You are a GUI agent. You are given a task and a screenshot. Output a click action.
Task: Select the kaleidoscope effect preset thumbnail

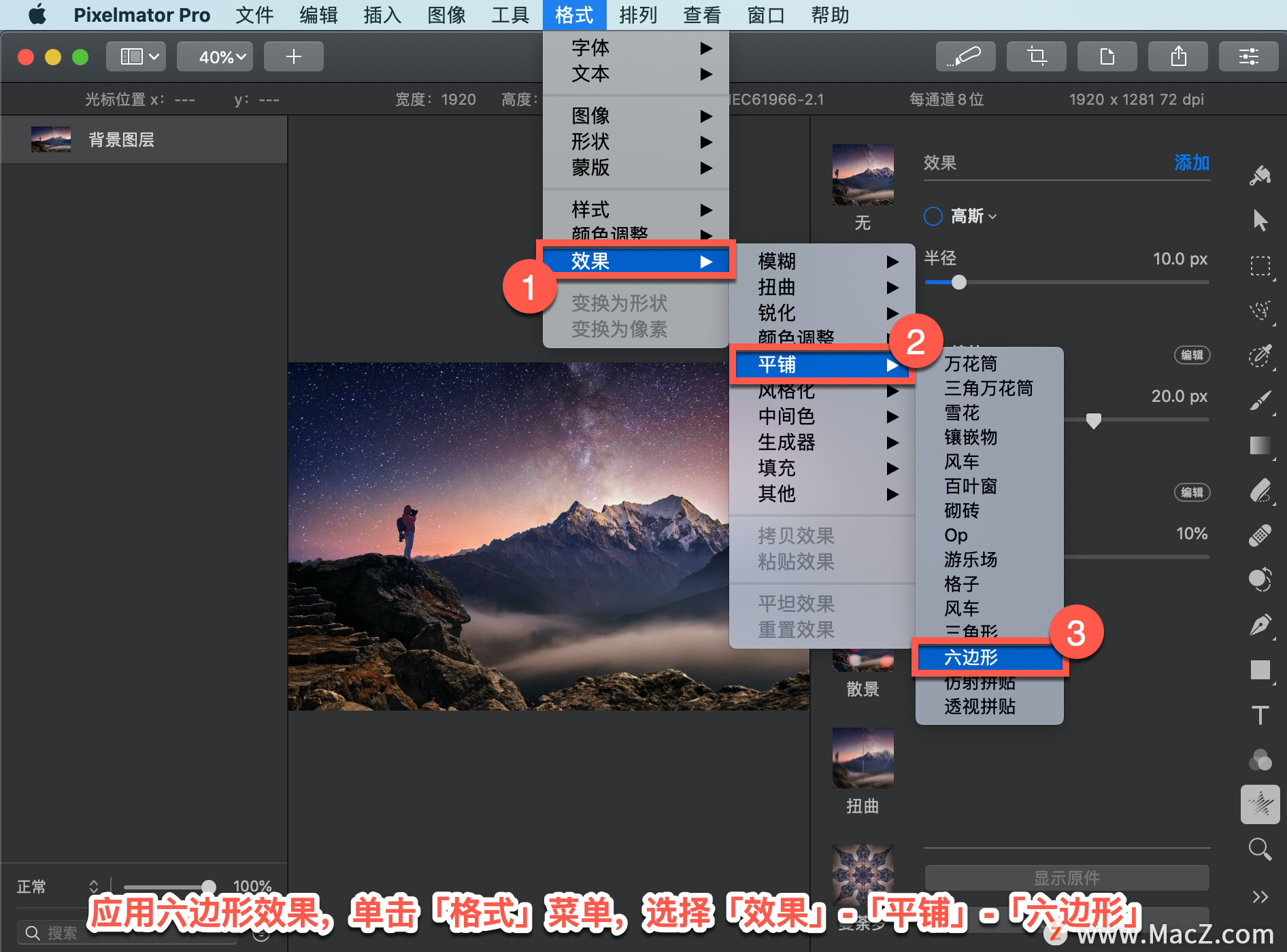863,875
